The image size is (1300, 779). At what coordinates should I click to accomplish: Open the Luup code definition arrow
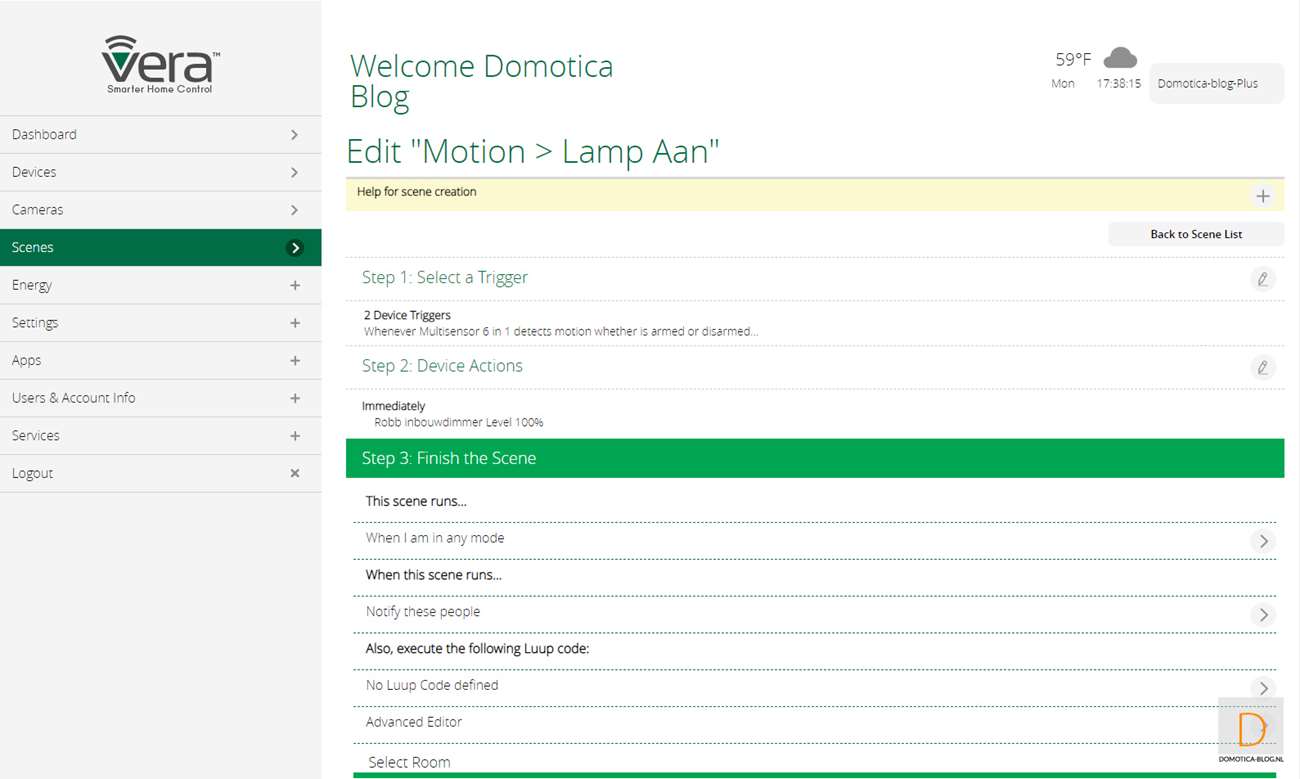click(x=1263, y=688)
